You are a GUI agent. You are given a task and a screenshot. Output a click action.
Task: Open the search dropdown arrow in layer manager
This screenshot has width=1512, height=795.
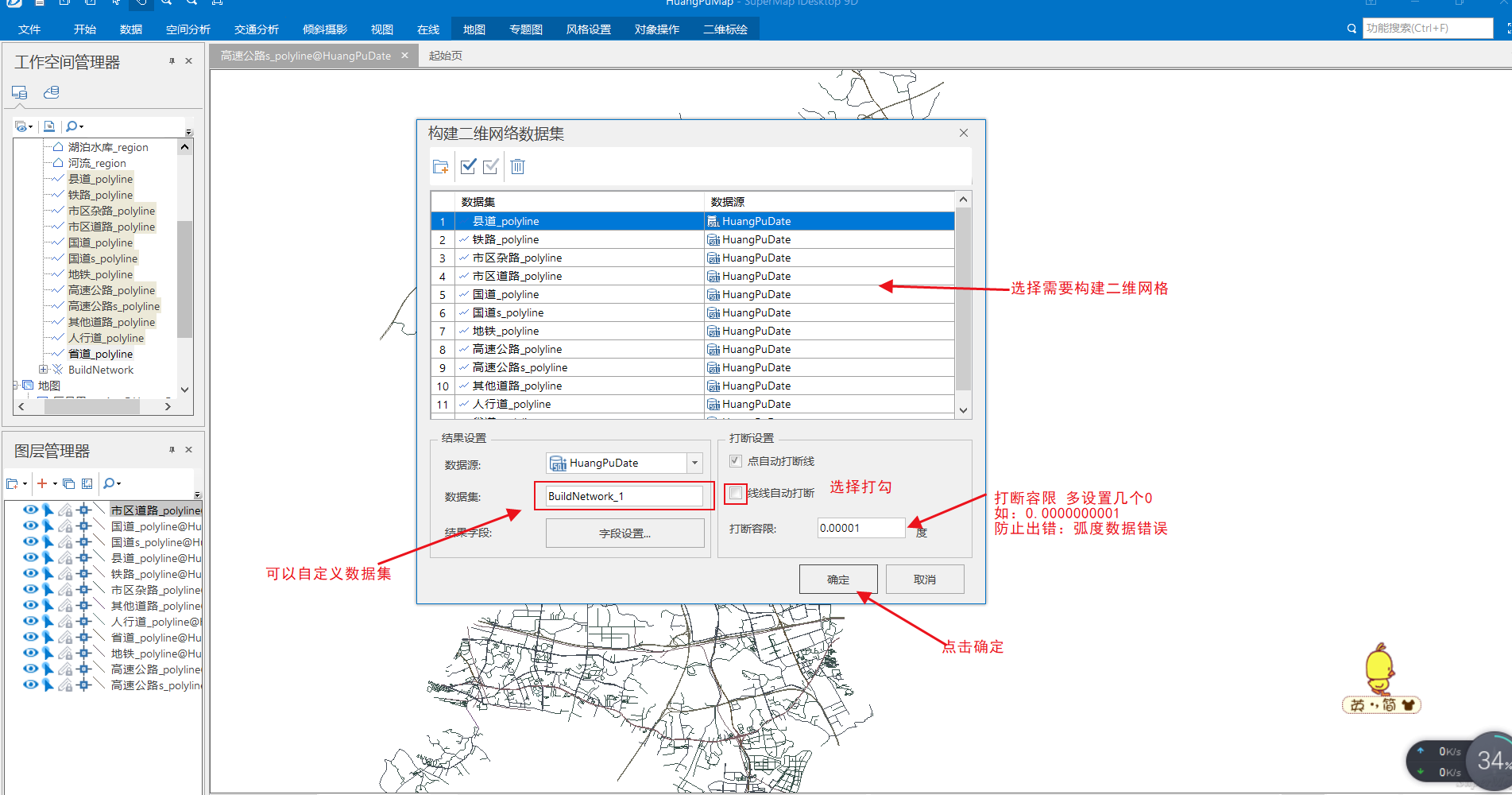119,483
